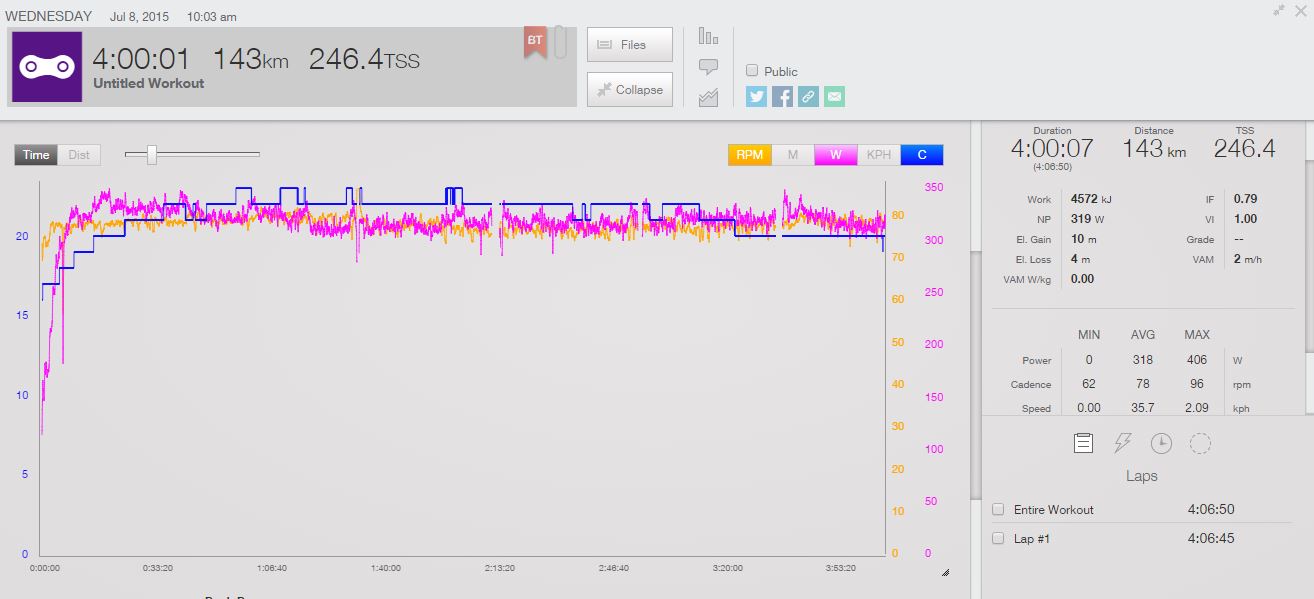
Task: Share workout by email icon
Action: (x=834, y=96)
